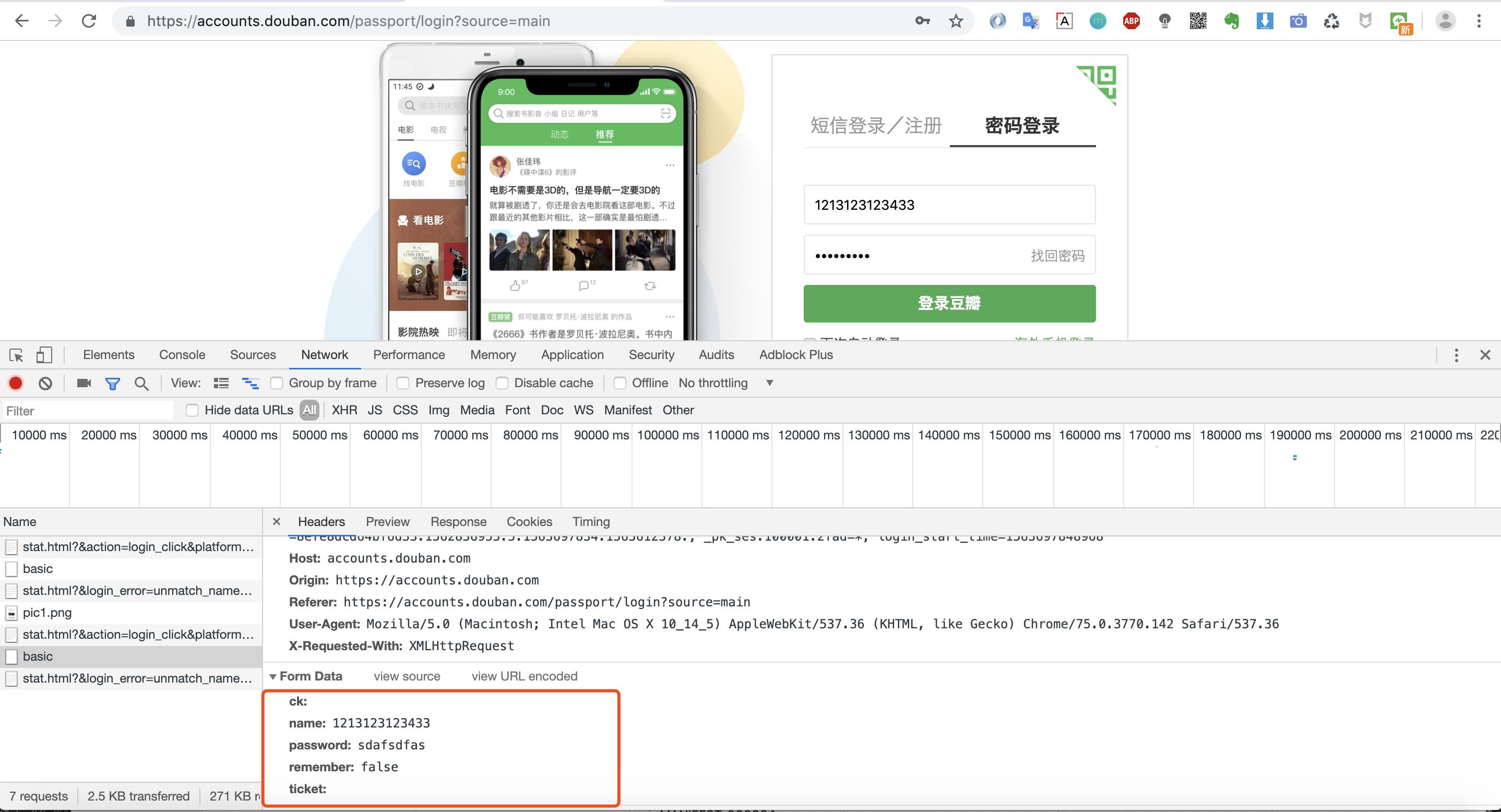Image resolution: width=1501 pixels, height=812 pixels.
Task: Filter requests by XHR
Action: tap(344, 410)
